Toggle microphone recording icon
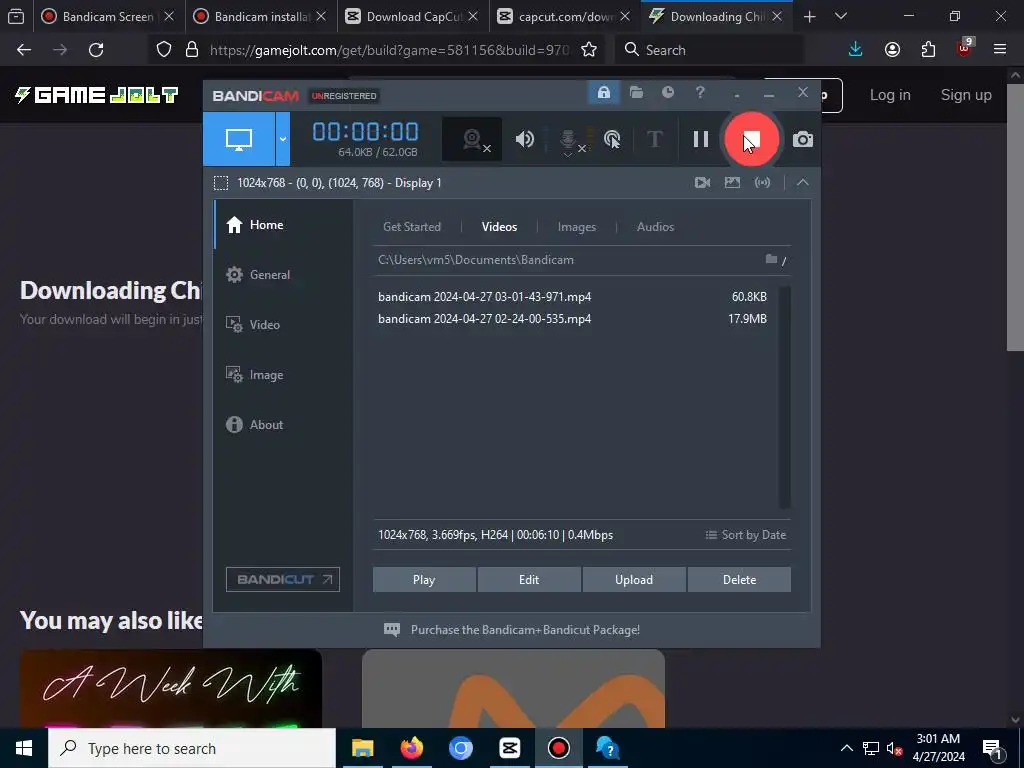 (568, 140)
